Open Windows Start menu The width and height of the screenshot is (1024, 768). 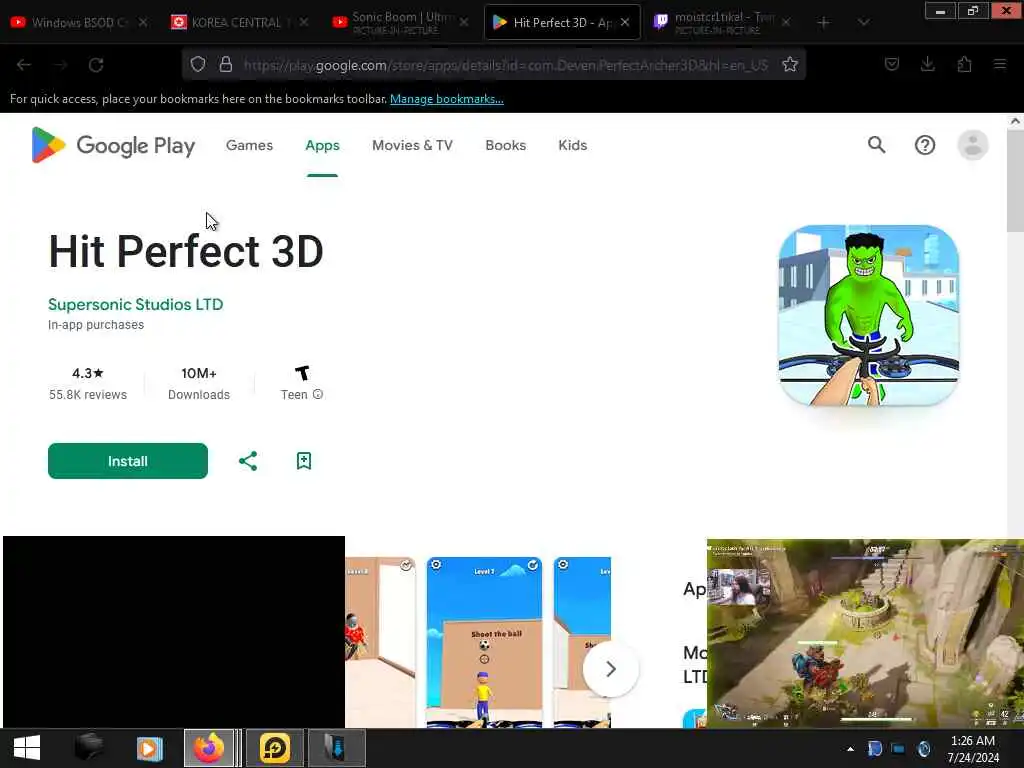27,748
